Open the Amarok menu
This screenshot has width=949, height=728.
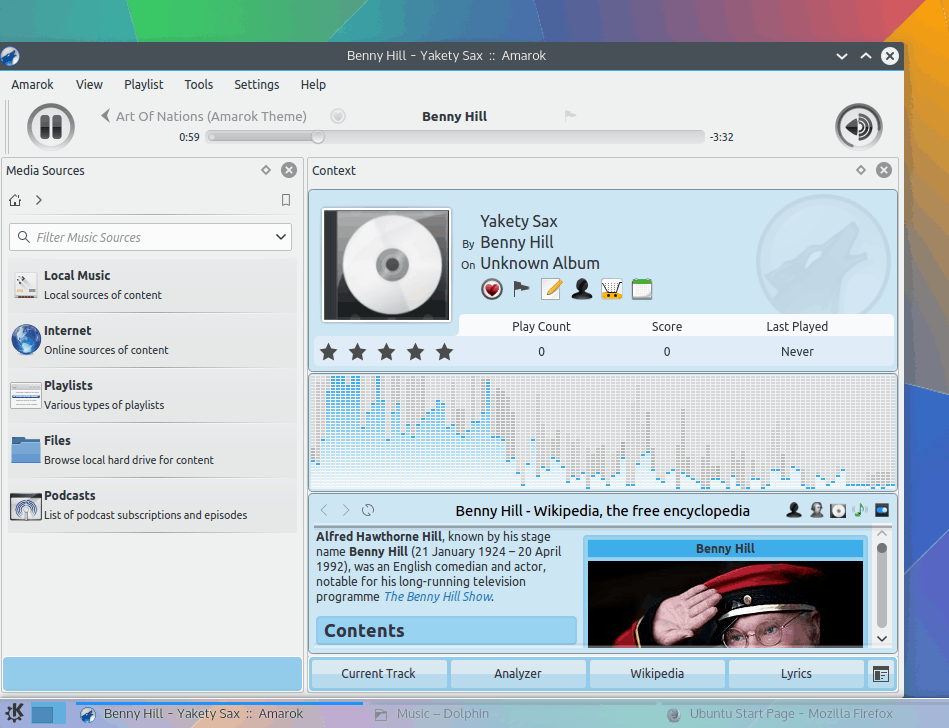pos(32,85)
